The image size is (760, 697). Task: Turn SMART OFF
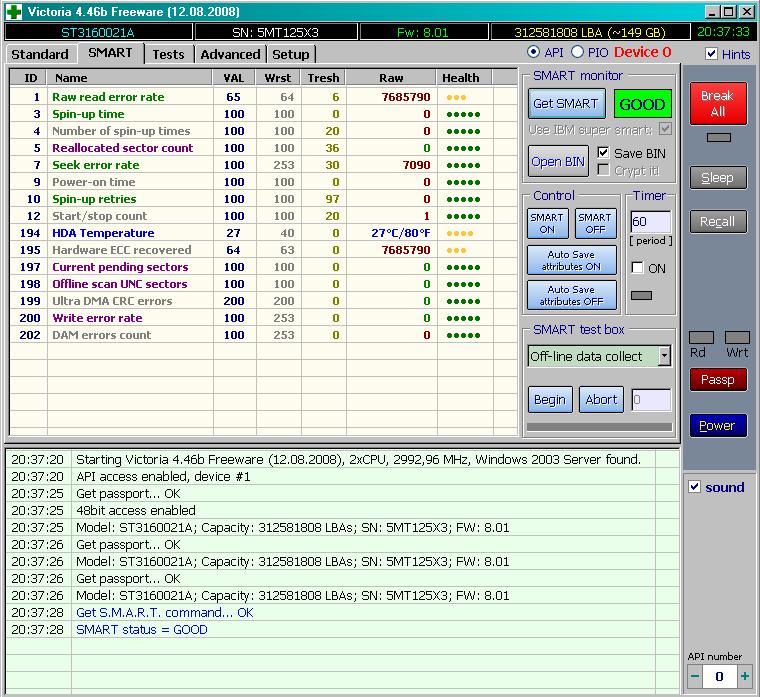point(595,223)
